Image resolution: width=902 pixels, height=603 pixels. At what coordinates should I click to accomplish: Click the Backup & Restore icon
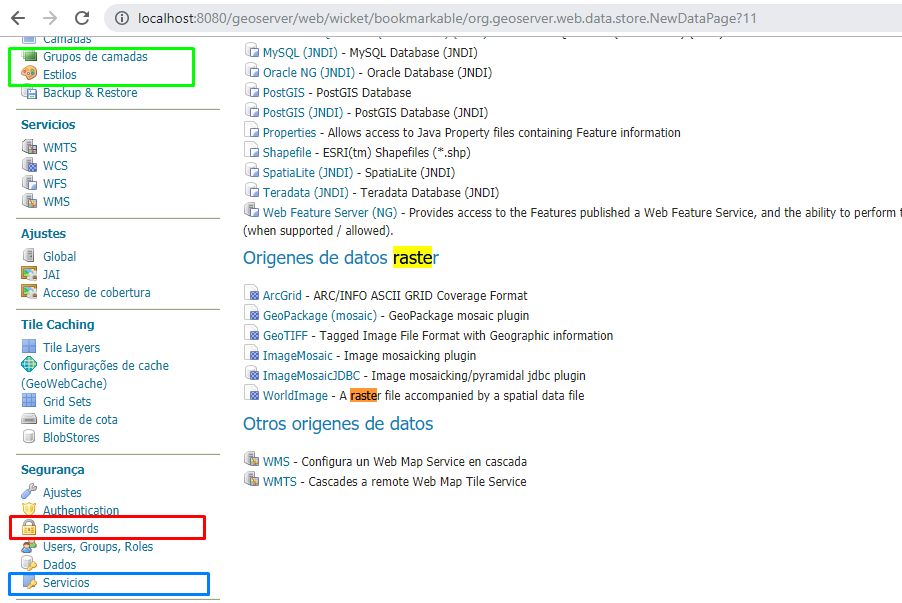coord(29,92)
